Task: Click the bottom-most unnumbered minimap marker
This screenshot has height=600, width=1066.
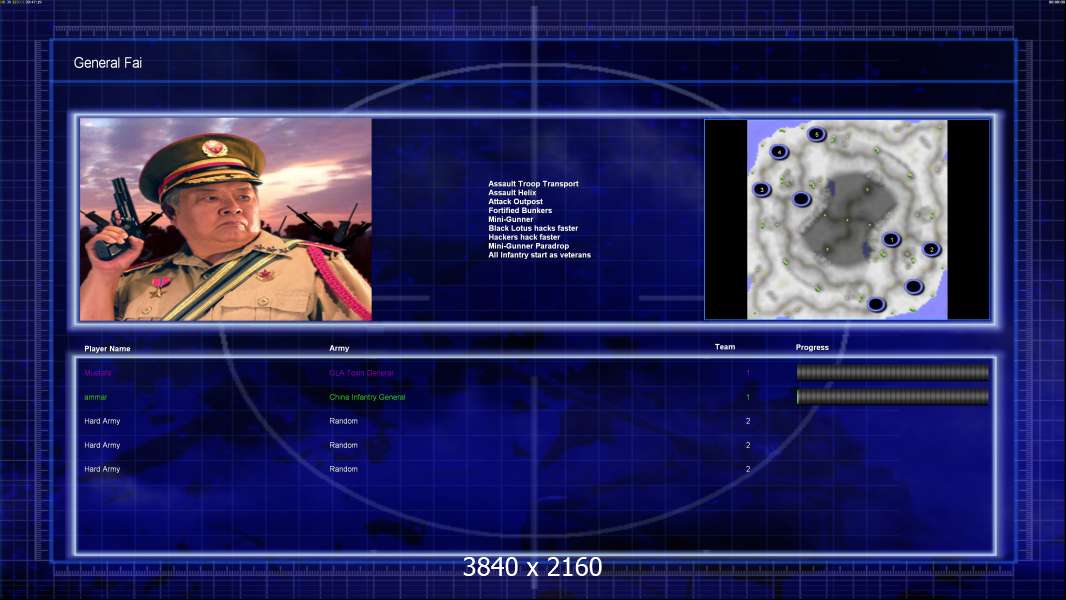Action: click(x=876, y=304)
